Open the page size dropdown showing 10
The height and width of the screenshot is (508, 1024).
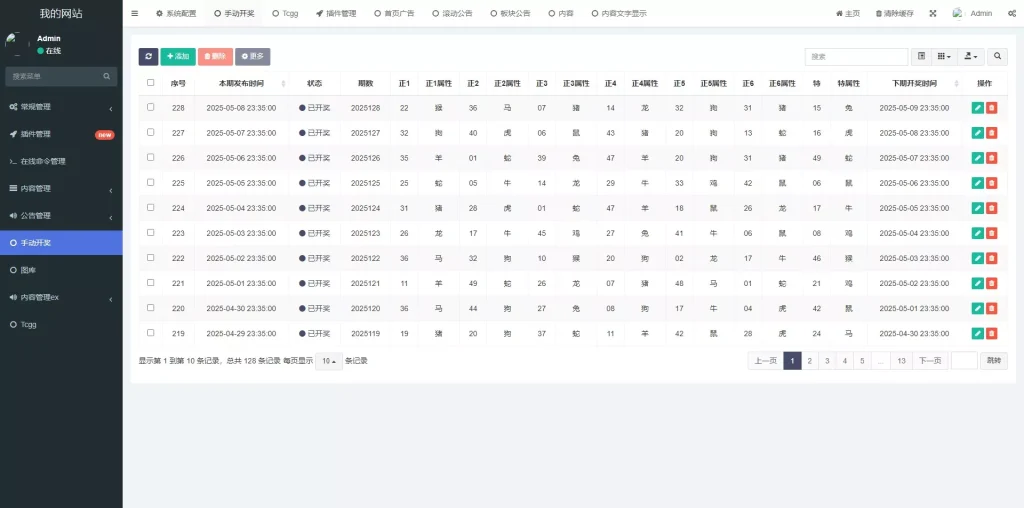(328, 361)
